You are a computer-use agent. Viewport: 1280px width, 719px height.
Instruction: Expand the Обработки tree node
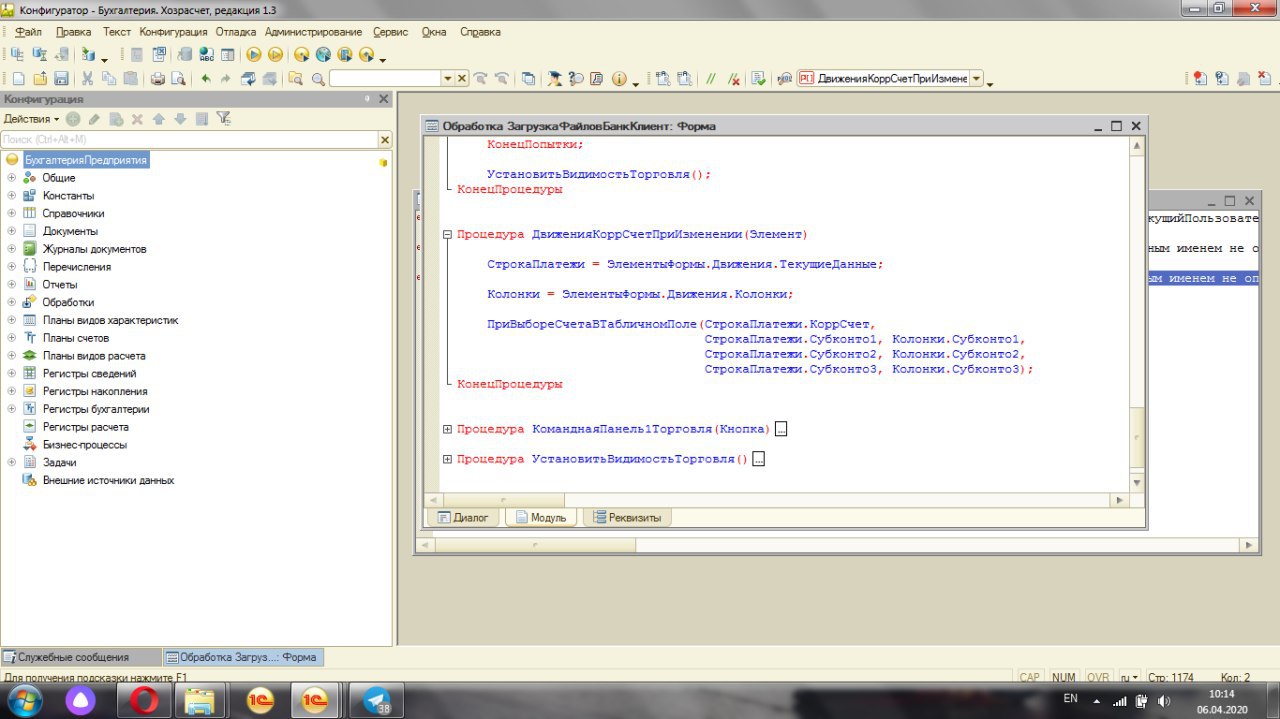tap(11, 302)
